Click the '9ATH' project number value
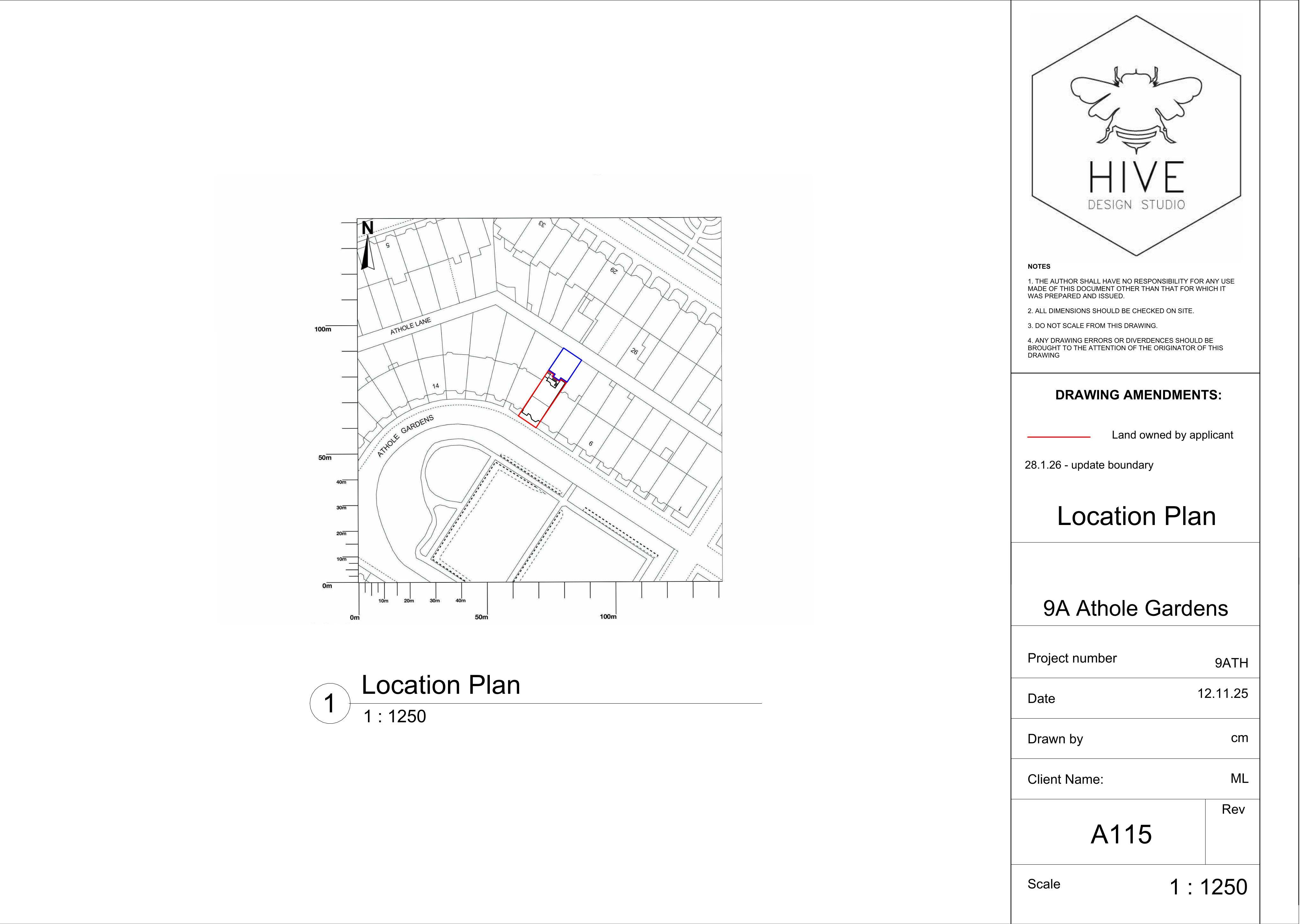Screen dimensions: 1307x924 point(1231,663)
